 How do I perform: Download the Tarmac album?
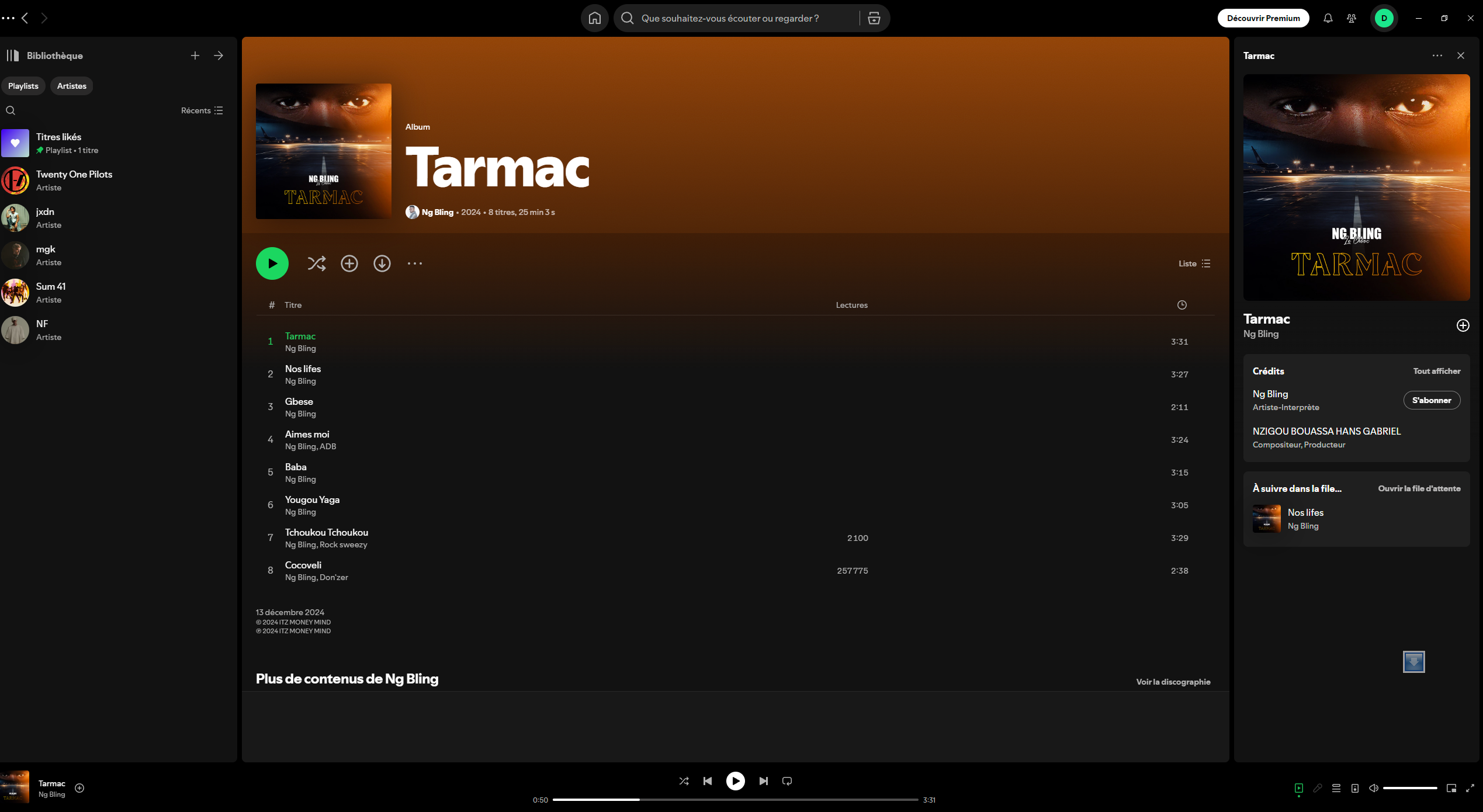click(382, 263)
